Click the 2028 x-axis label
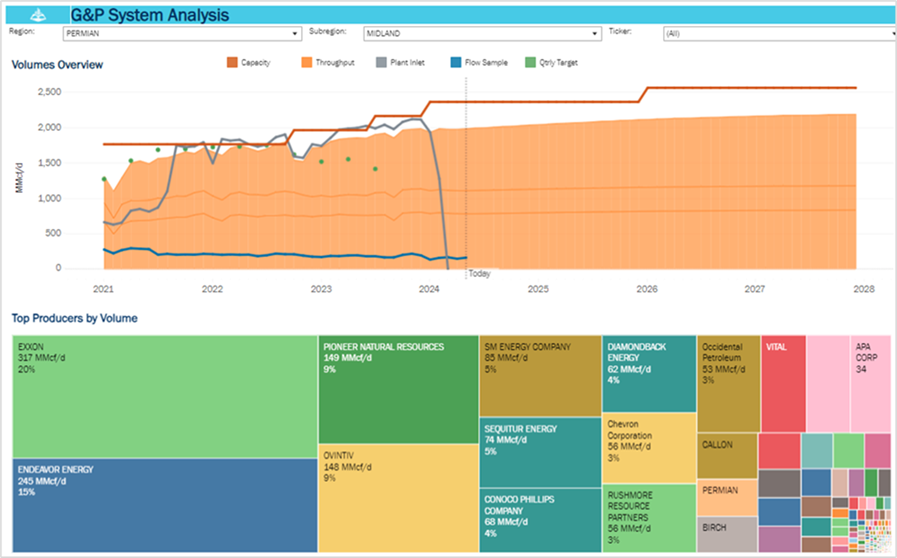This screenshot has height=558, width=897. point(864,289)
